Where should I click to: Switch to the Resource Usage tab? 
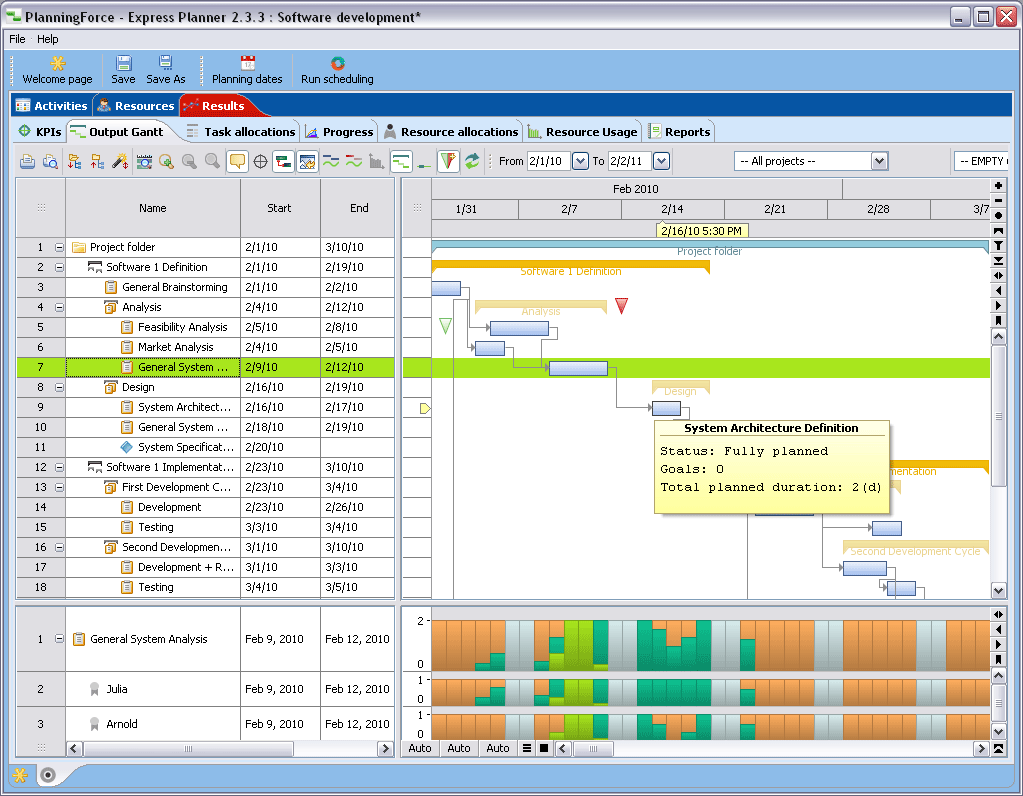(x=583, y=132)
